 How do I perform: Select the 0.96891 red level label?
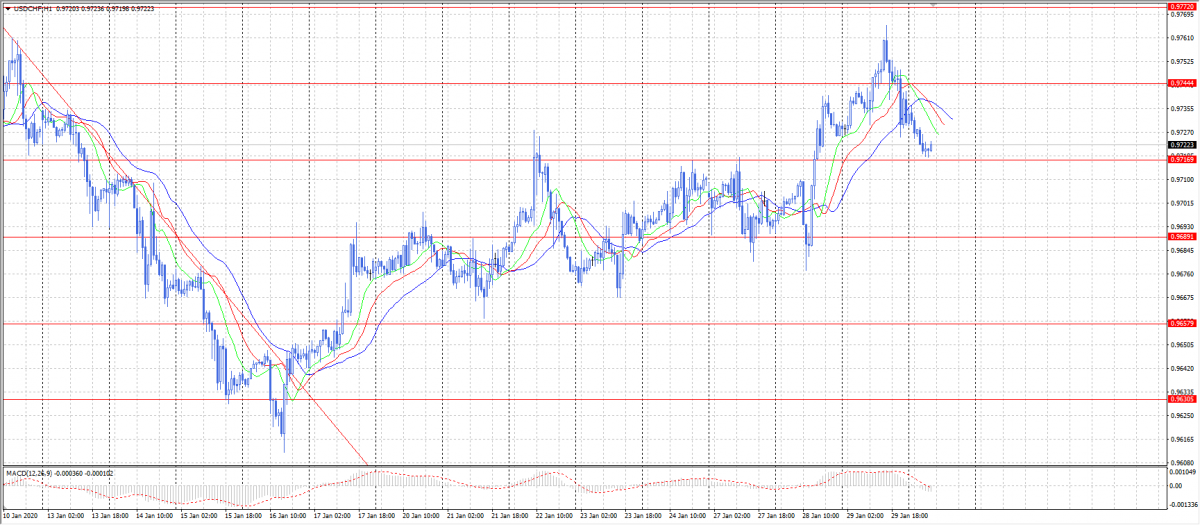point(1181,237)
